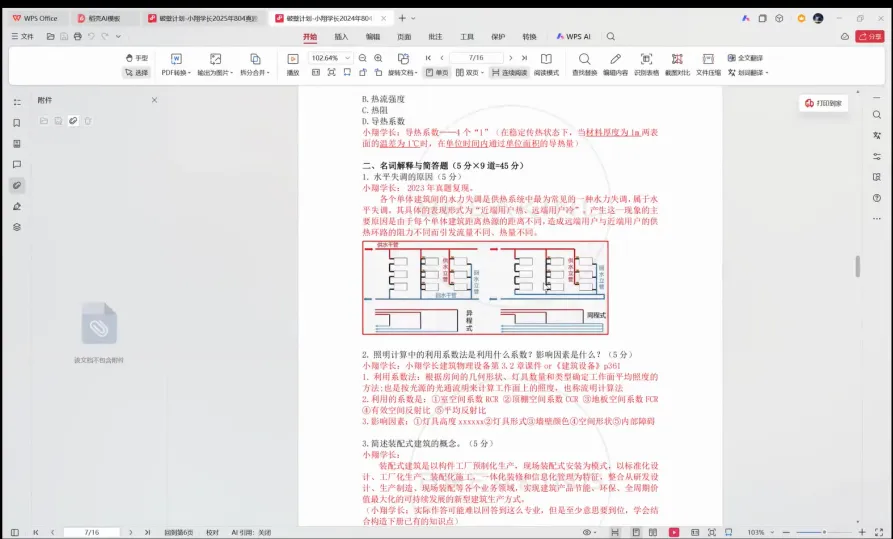This screenshot has width=893, height=539.
Task: Switch to the 2025年804 document tab
Action: [x=203, y=18]
